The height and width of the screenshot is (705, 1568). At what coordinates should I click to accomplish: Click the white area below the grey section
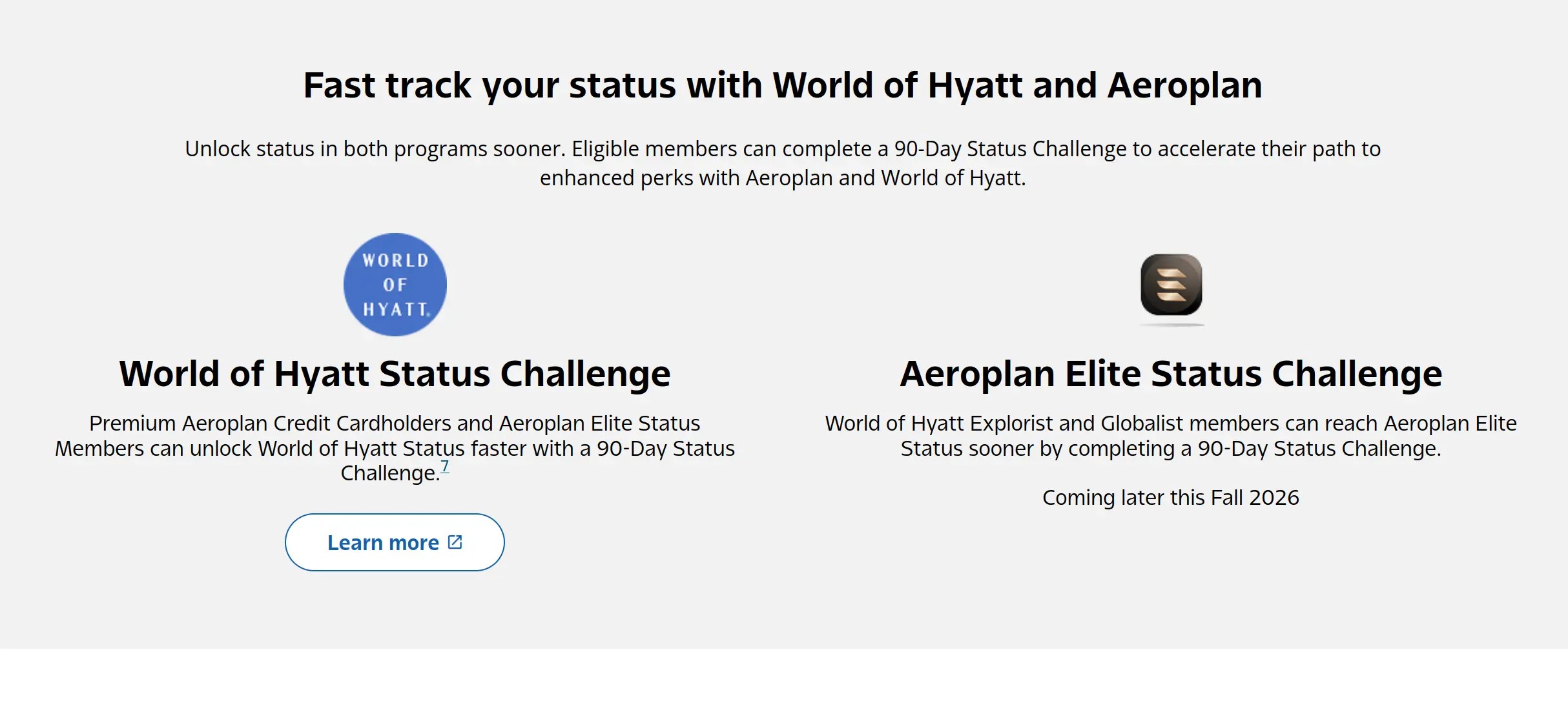(784, 677)
